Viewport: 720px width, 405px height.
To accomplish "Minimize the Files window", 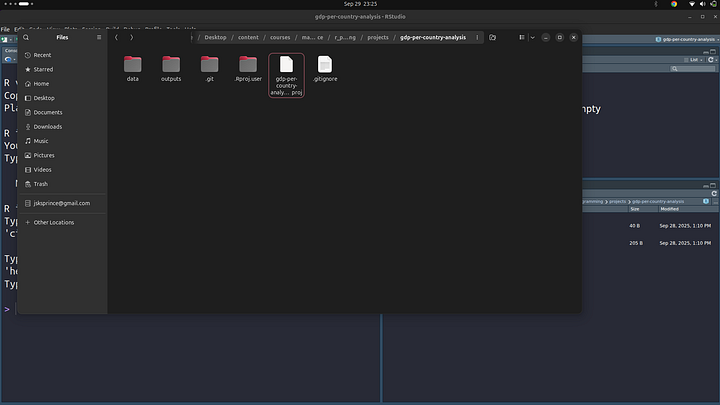I will pyautogui.click(x=546, y=37).
